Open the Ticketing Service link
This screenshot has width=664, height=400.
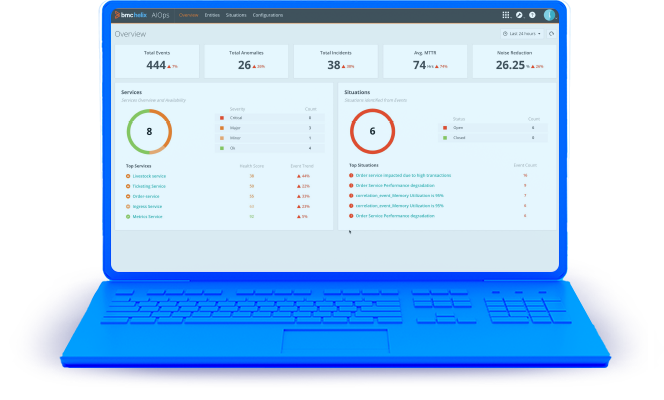[x=151, y=185]
